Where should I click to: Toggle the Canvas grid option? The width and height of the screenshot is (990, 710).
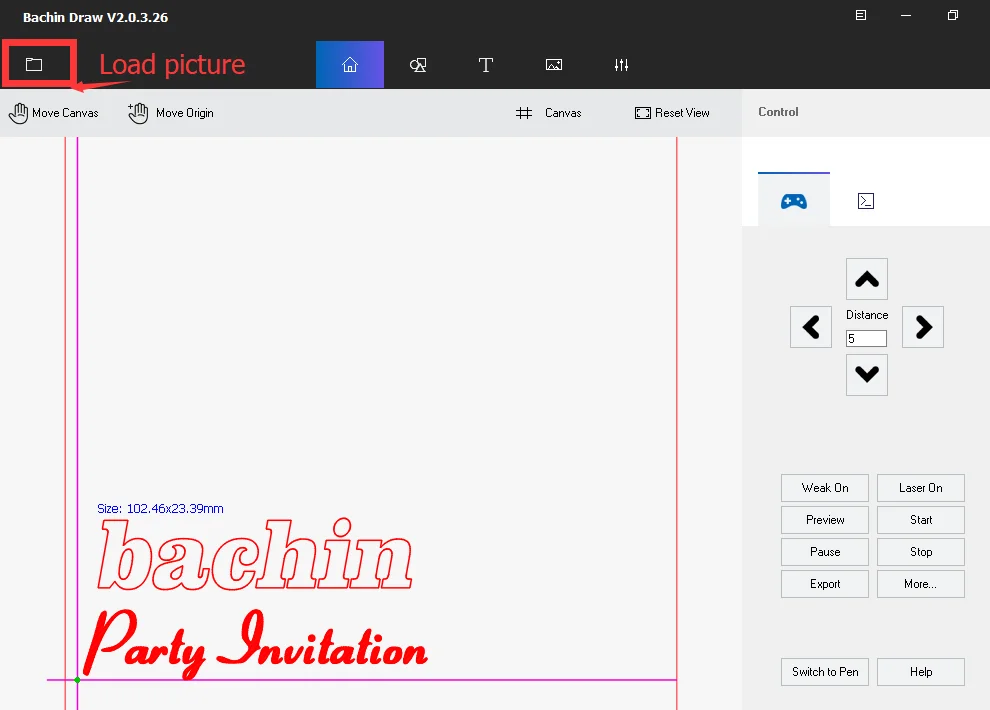(549, 113)
